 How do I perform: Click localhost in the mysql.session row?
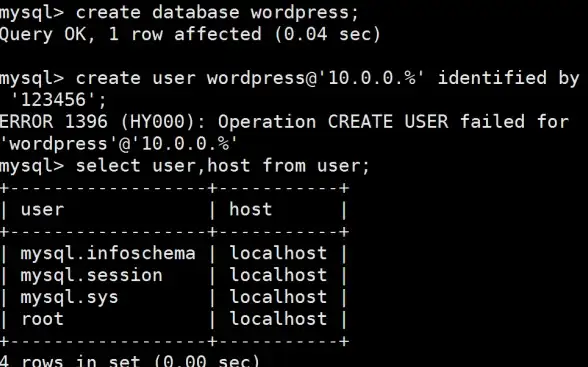pos(278,275)
